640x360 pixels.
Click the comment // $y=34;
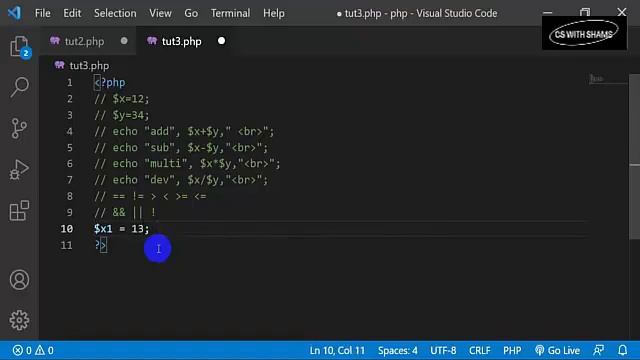[x=122, y=115]
